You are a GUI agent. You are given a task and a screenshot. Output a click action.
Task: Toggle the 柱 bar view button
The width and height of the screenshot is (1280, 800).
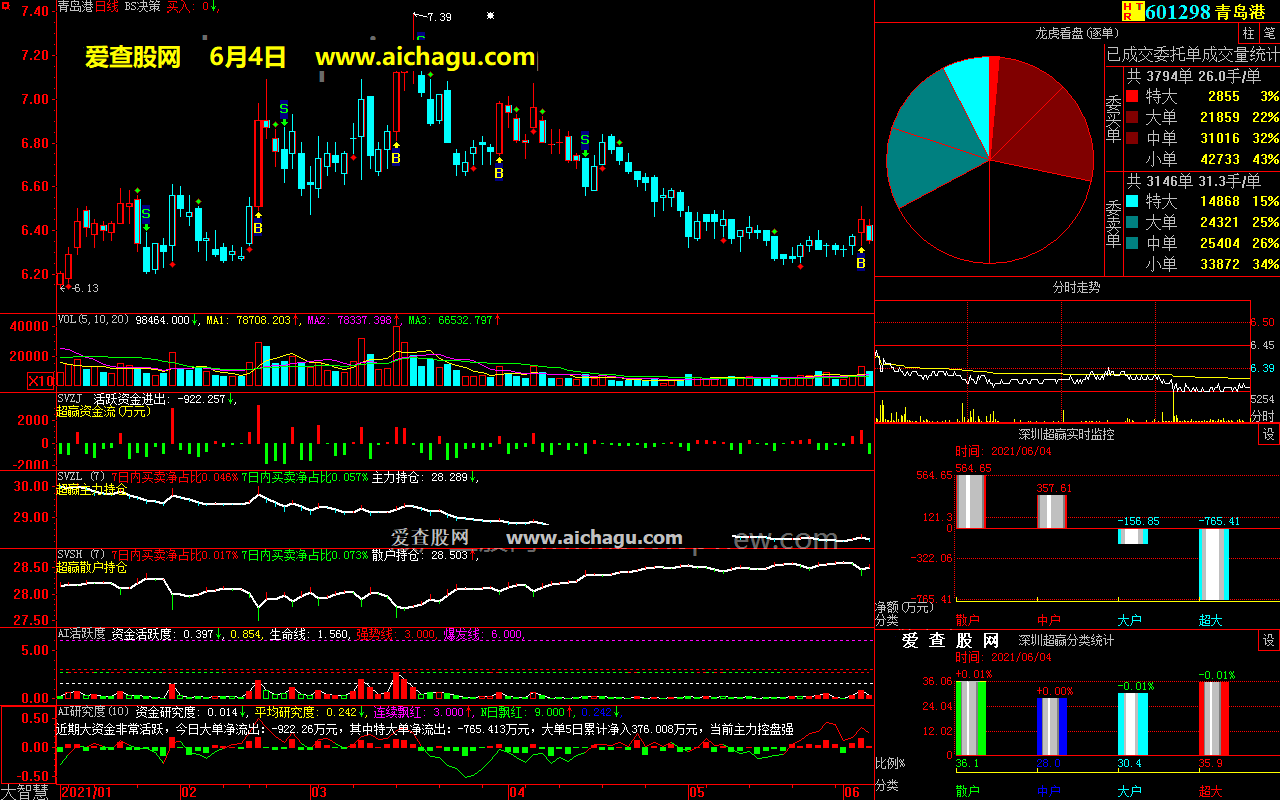1248,33
